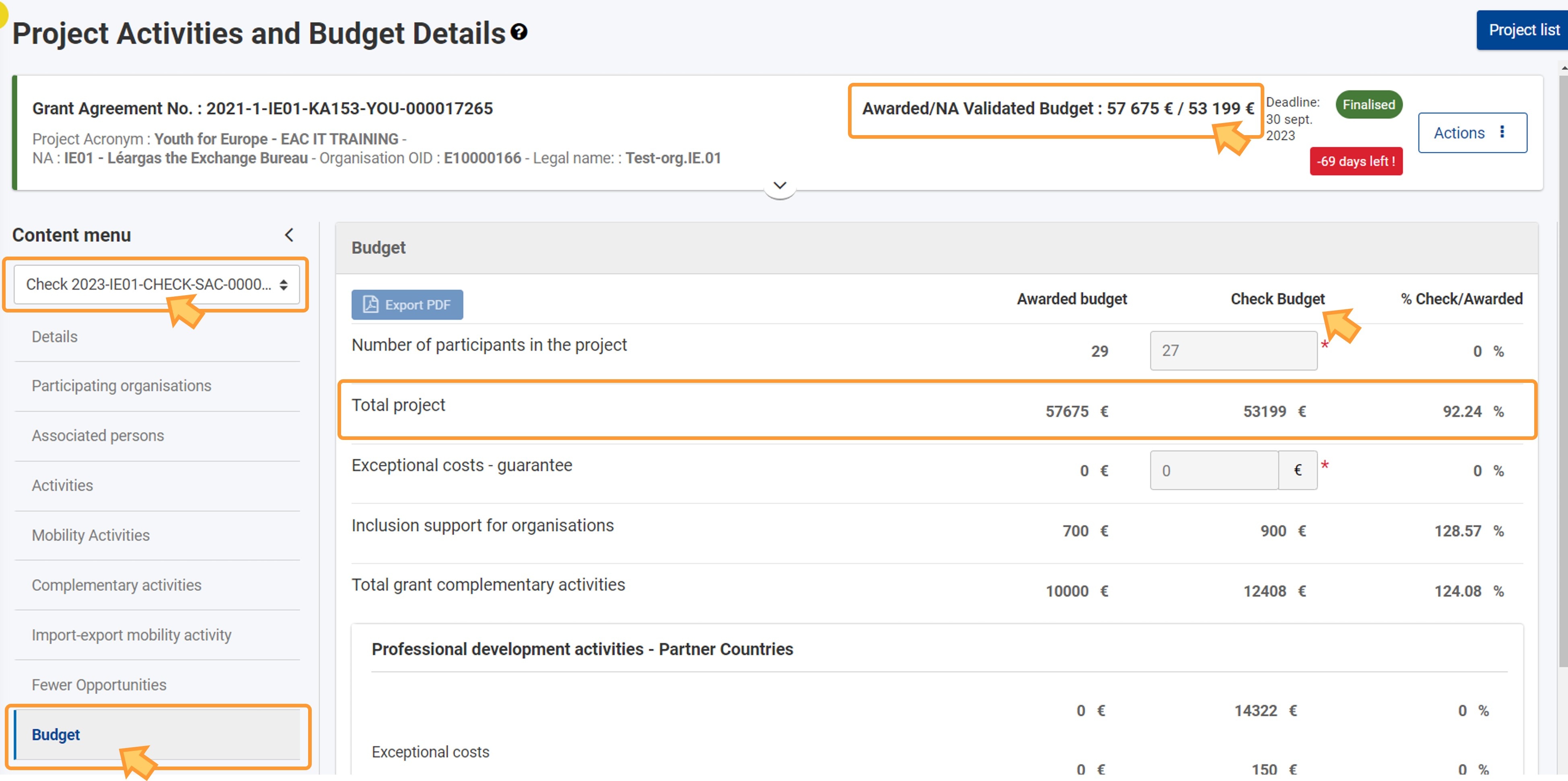Click the help question mark icon beside title
The width and height of the screenshot is (1568, 781).
coord(519,32)
